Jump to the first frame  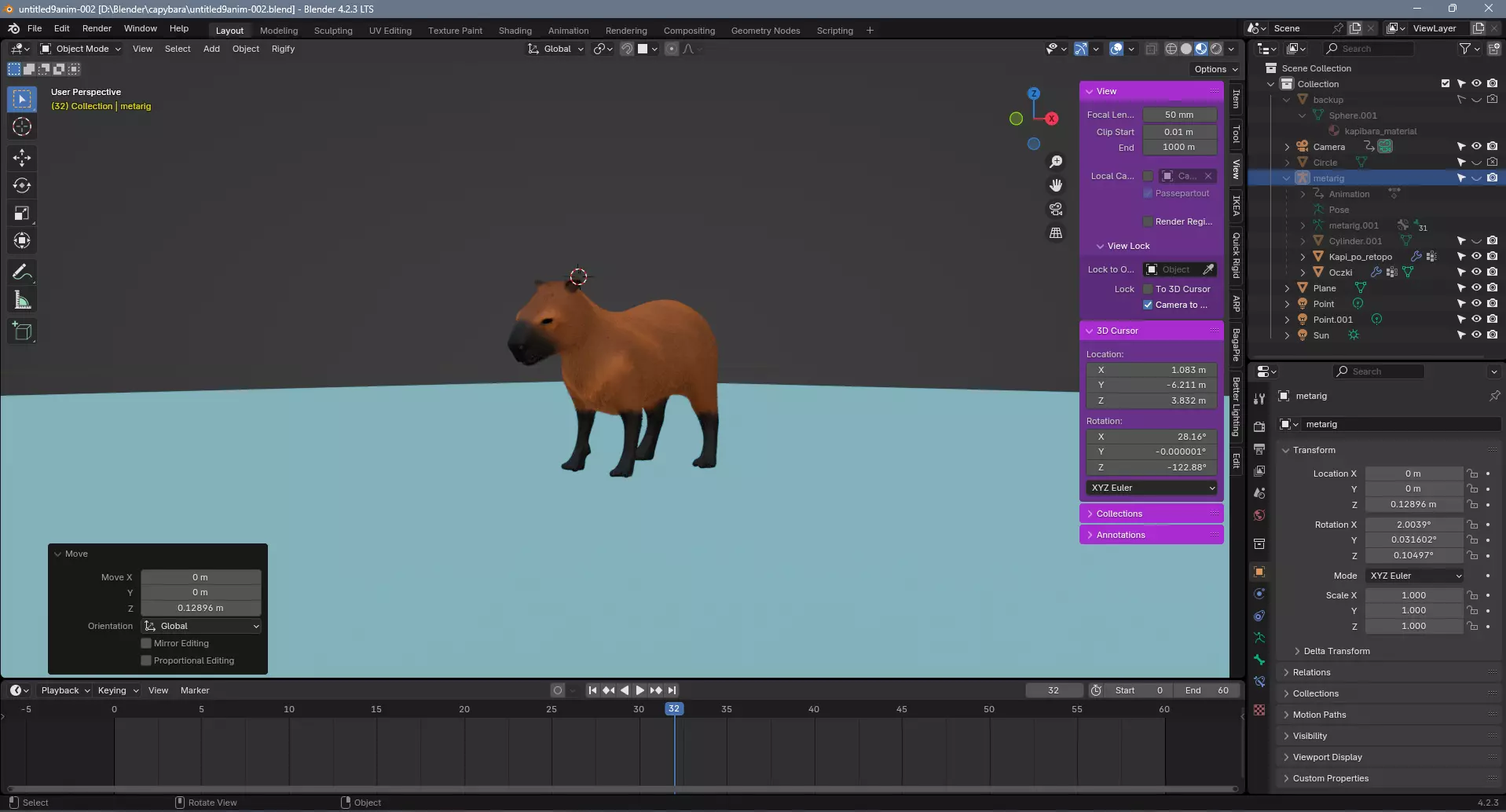click(592, 690)
